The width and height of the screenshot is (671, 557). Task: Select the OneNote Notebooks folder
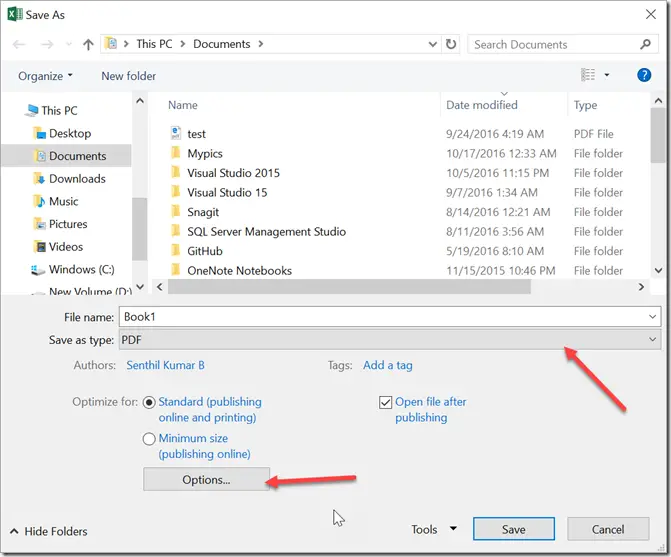(240, 271)
